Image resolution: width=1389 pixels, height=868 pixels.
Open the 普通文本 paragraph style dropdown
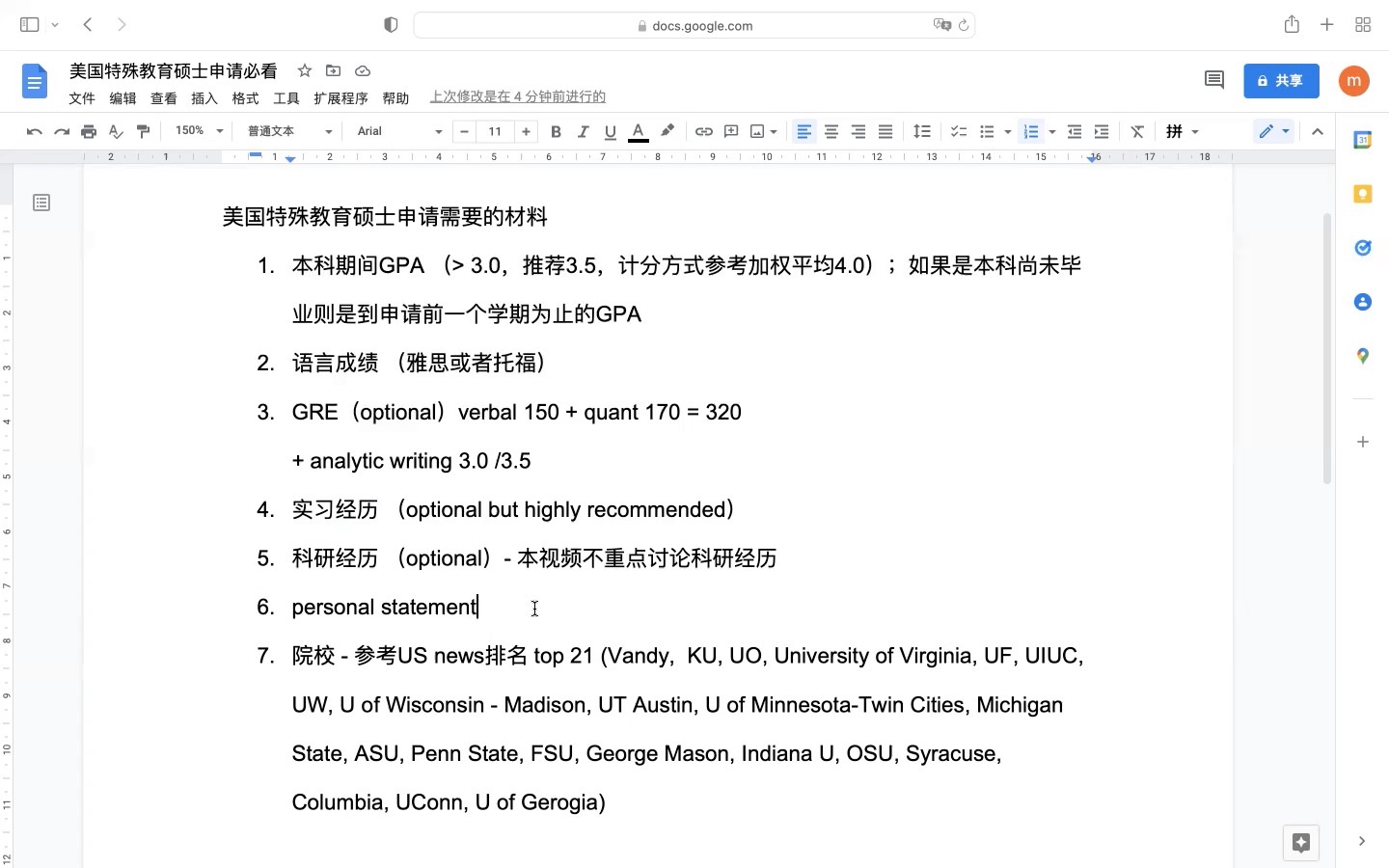(289, 131)
